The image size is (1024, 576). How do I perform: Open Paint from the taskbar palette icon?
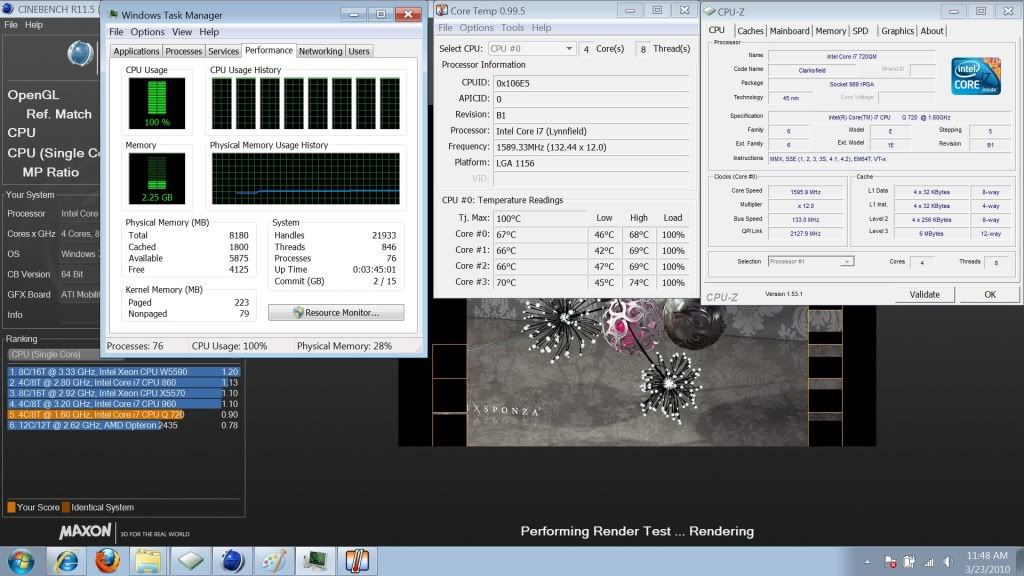tap(274, 561)
